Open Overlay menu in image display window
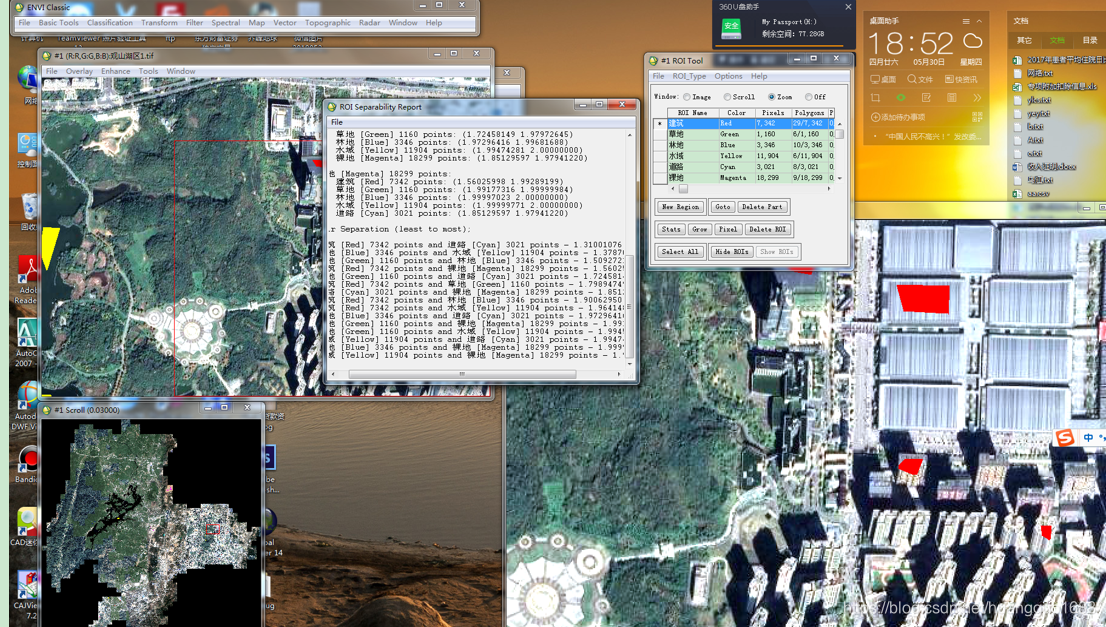The image size is (1106, 627). point(79,71)
